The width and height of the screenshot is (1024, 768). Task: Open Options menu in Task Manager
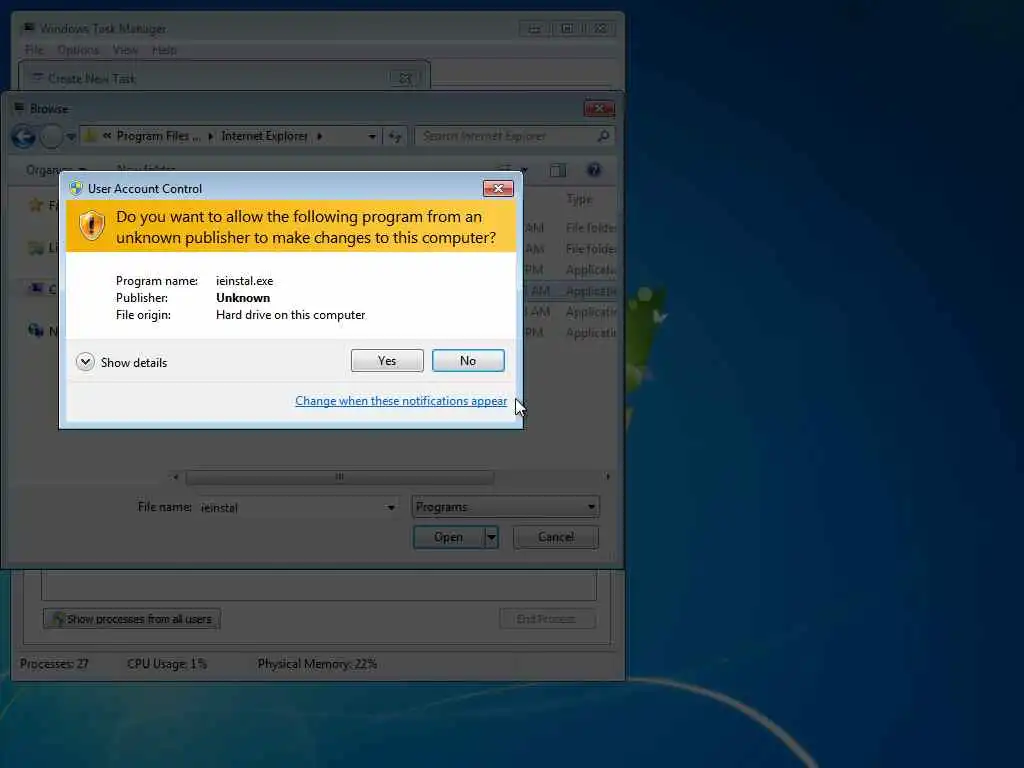click(78, 50)
